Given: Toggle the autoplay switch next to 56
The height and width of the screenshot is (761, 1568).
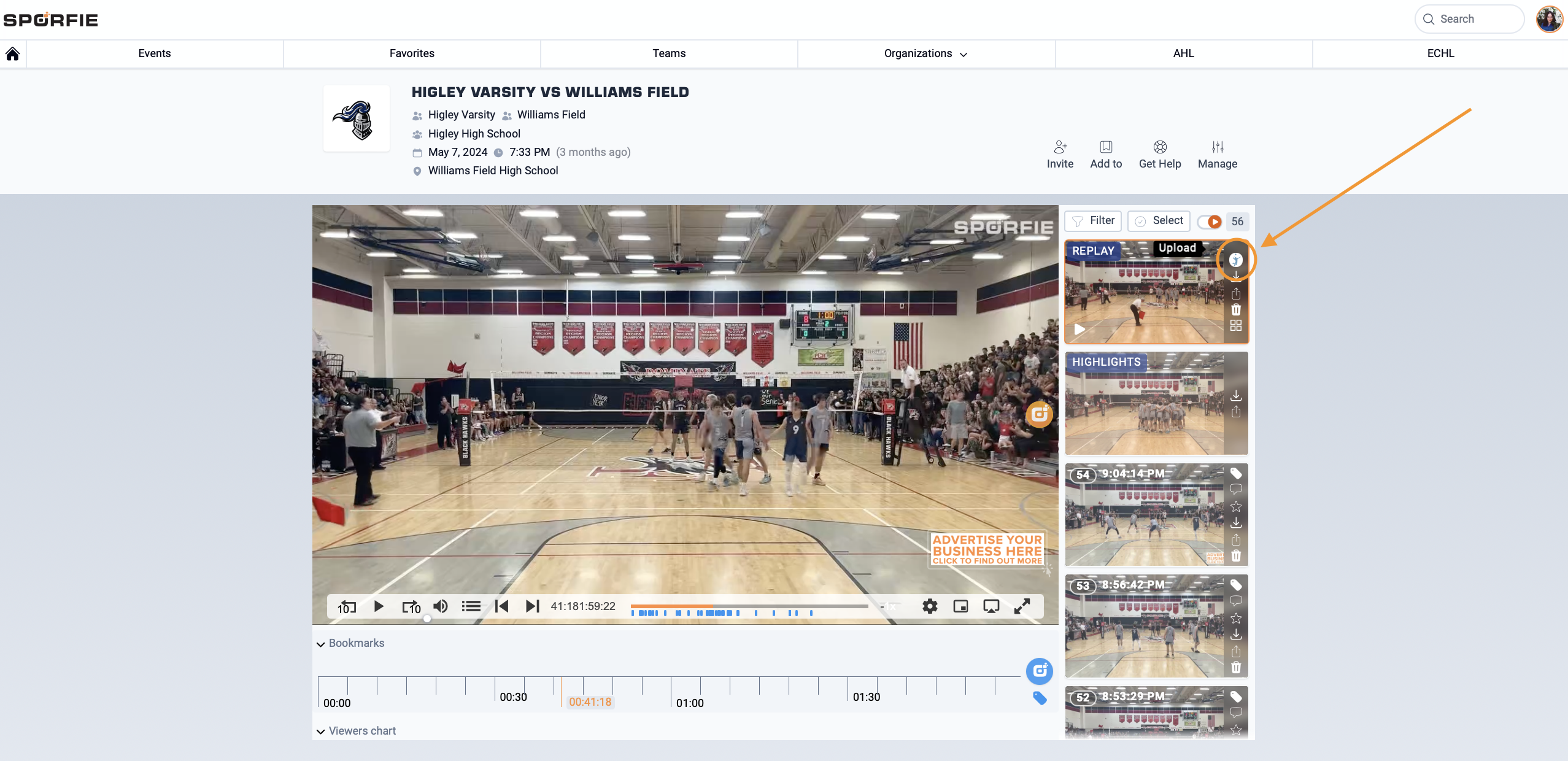Looking at the screenshot, I should pyautogui.click(x=1210, y=222).
